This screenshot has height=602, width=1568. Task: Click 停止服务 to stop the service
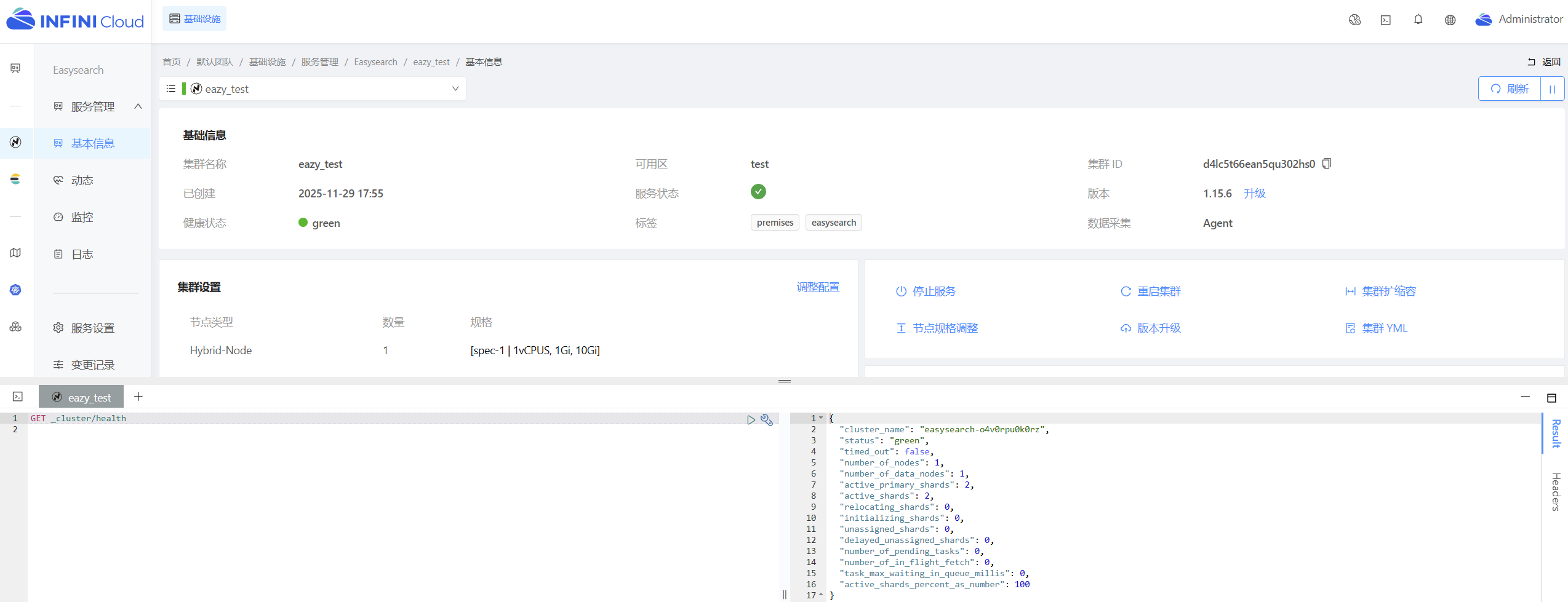tap(926, 291)
